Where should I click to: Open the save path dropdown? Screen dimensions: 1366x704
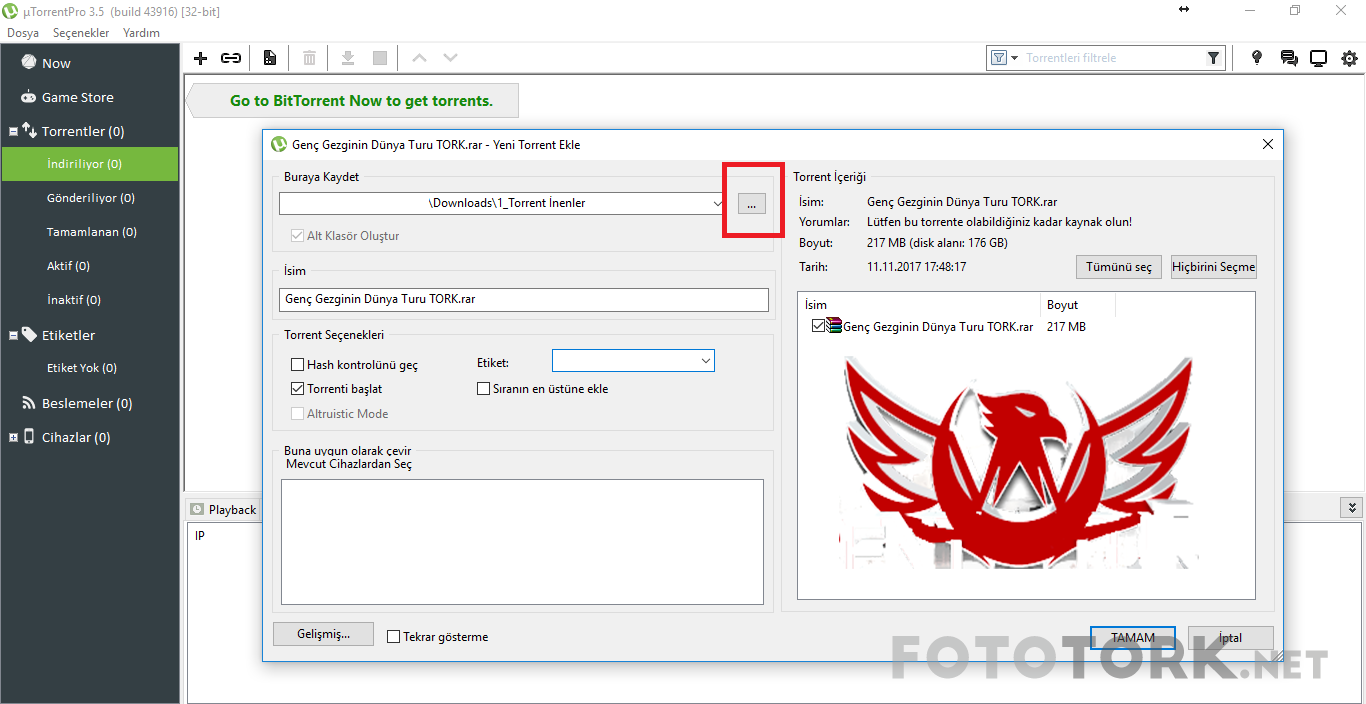tap(717, 203)
